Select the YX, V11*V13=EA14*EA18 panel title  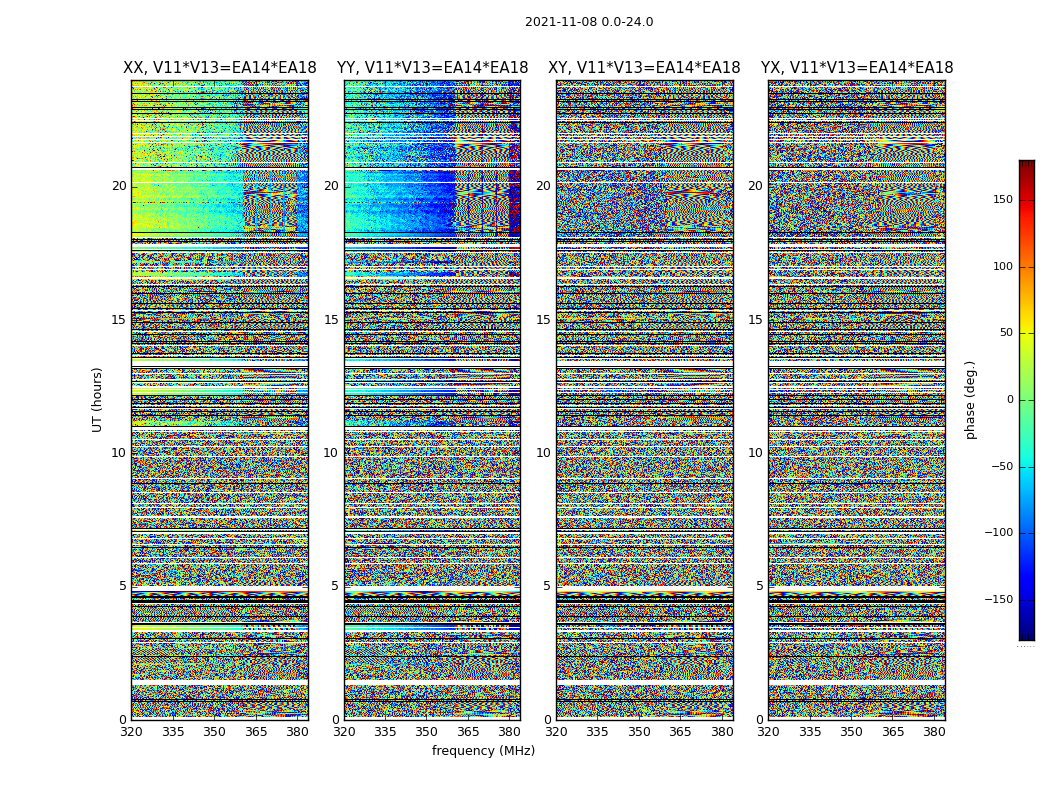856,68
